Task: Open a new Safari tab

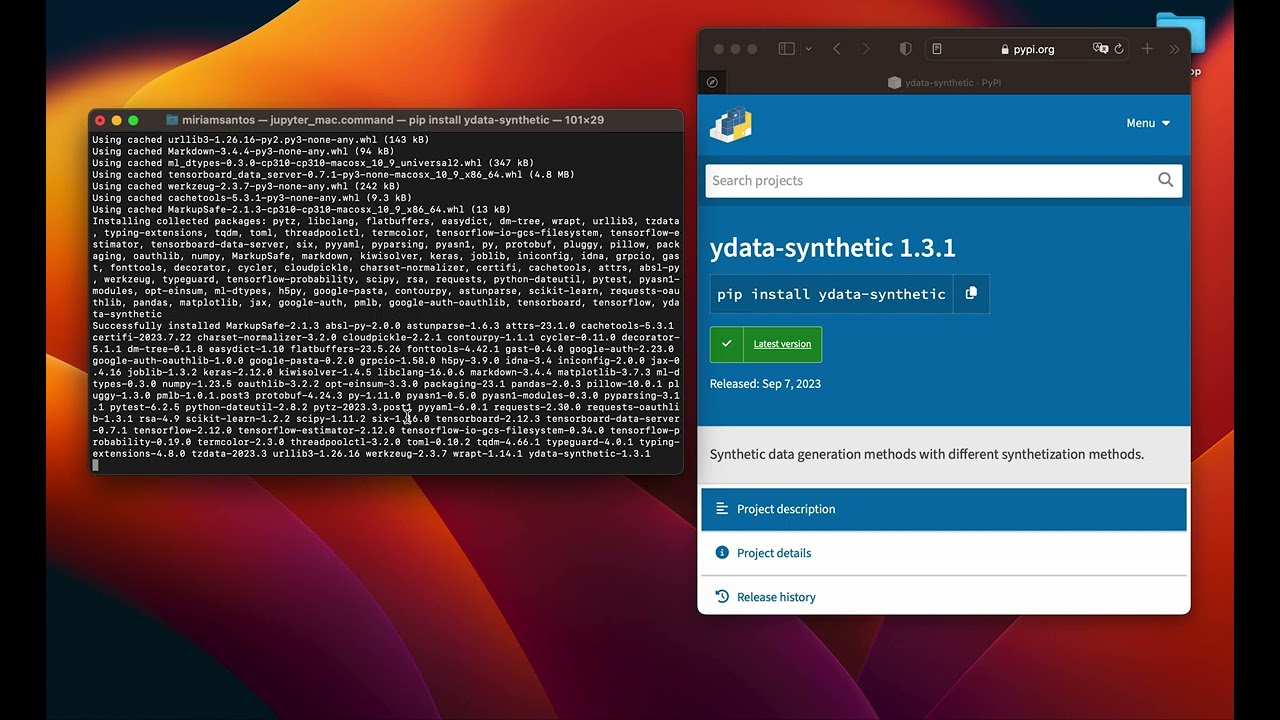Action: pyautogui.click(x=1147, y=49)
